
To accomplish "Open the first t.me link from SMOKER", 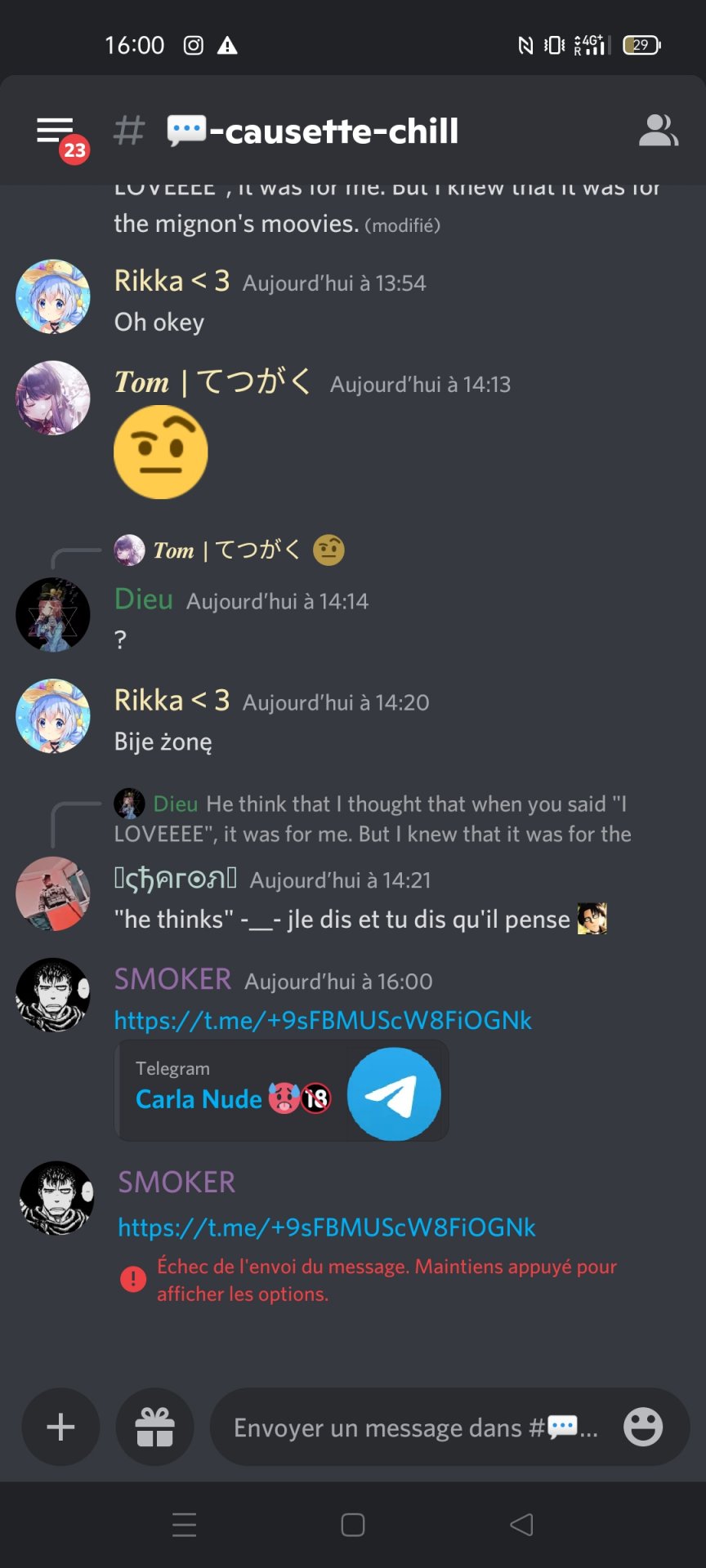I will [x=323, y=1020].
